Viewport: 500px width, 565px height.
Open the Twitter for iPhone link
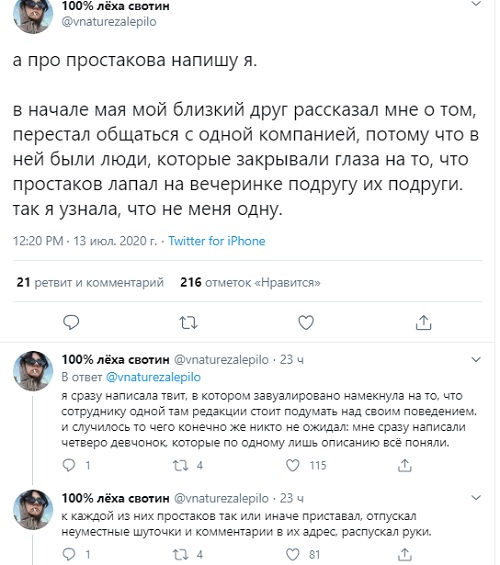point(216,241)
